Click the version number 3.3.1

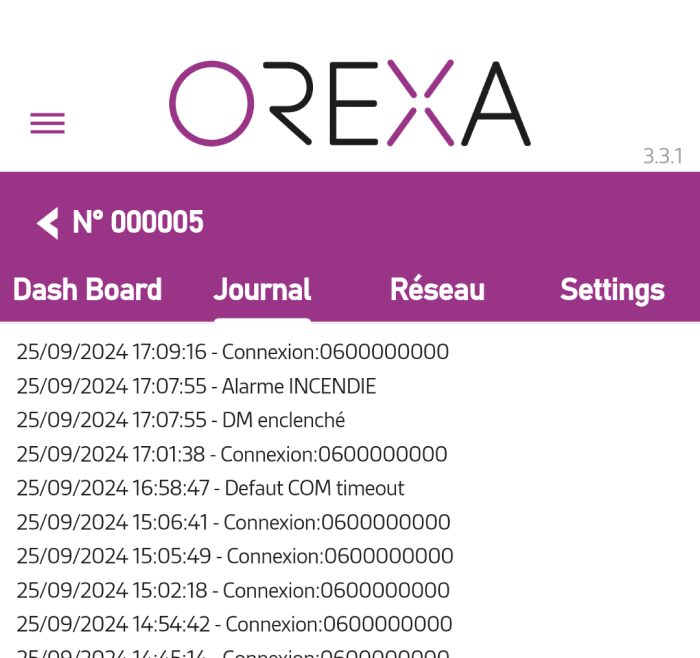point(662,156)
